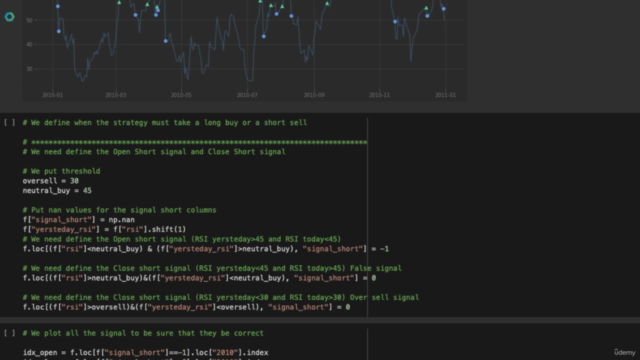Click the line starting 'idx_open = f.loc'
The width and height of the screenshot is (640, 360).
[x=146, y=353]
